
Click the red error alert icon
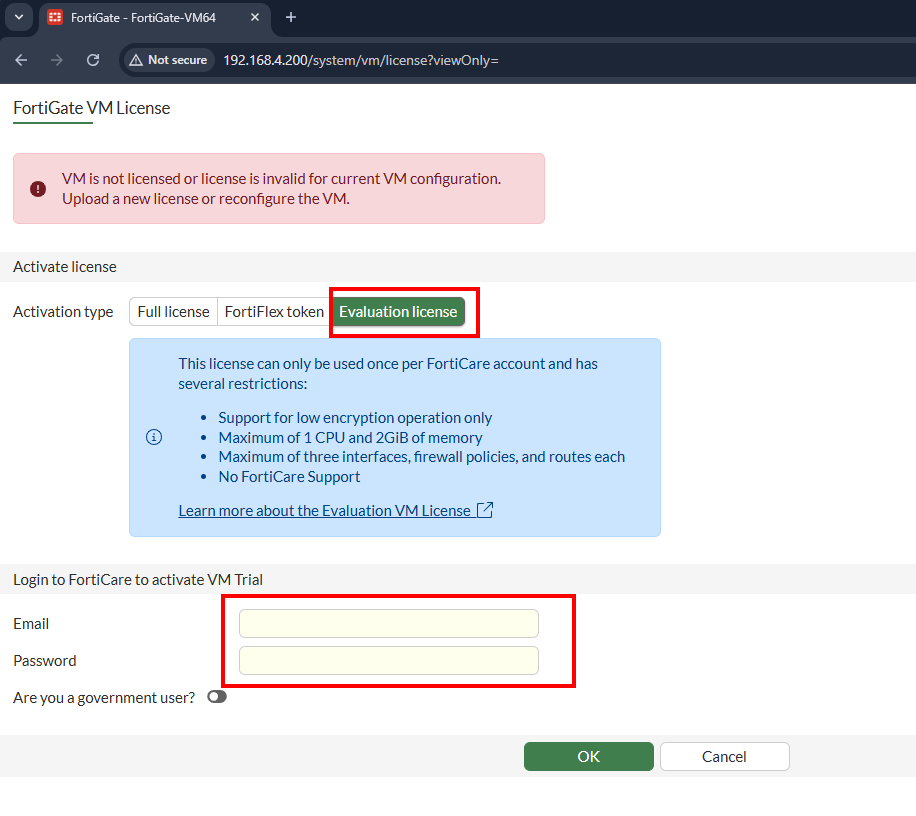pos(38,189)
